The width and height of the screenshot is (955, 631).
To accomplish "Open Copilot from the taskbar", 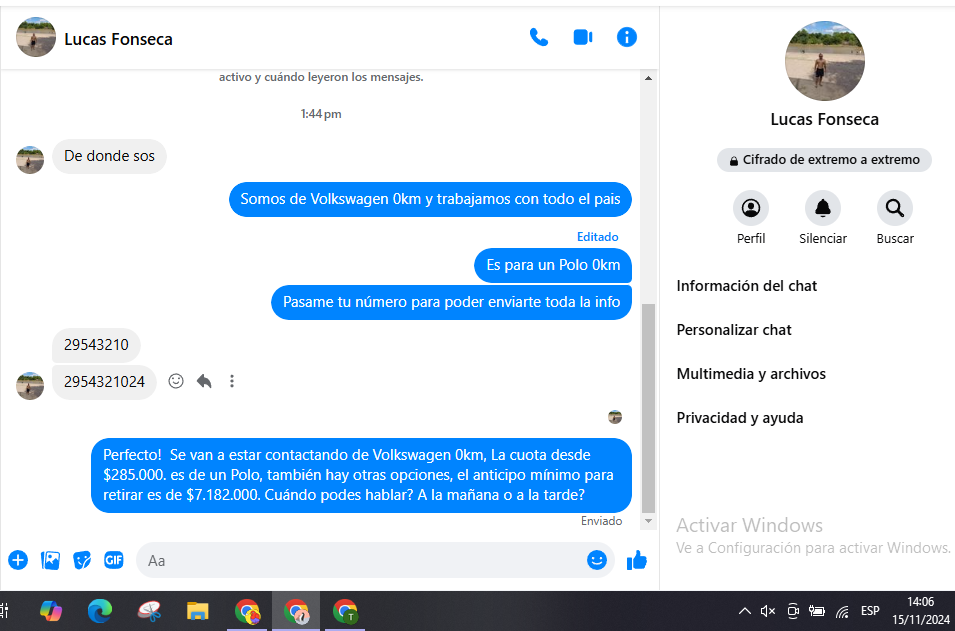I will [51, 611].
